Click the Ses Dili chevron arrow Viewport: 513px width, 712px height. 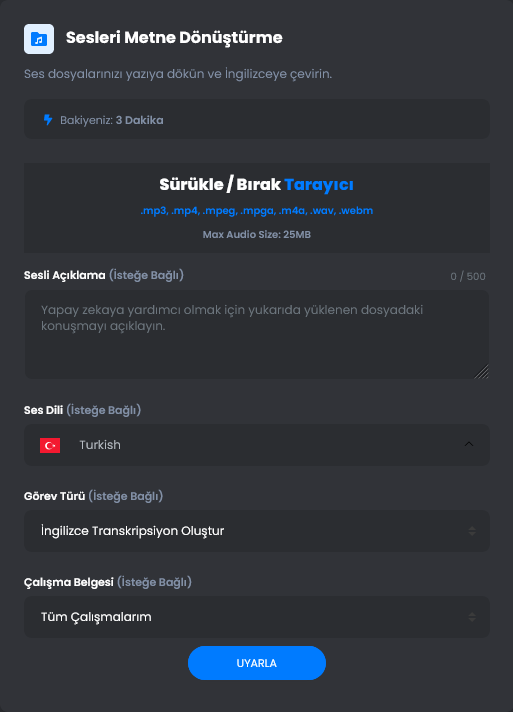tap(469, 444)
